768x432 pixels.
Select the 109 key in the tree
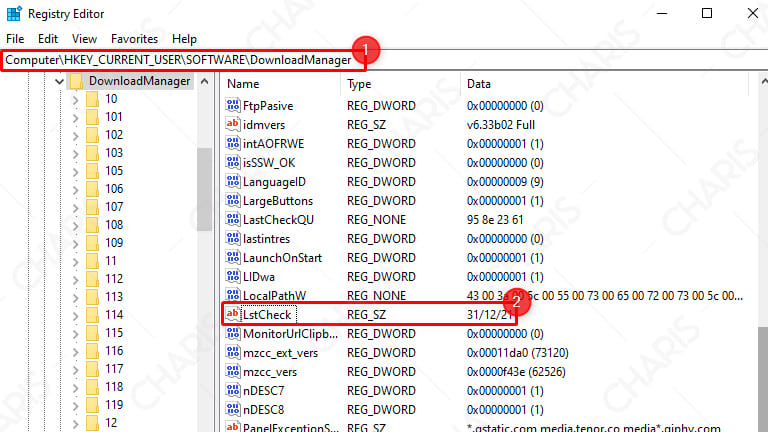coord(114,242)
